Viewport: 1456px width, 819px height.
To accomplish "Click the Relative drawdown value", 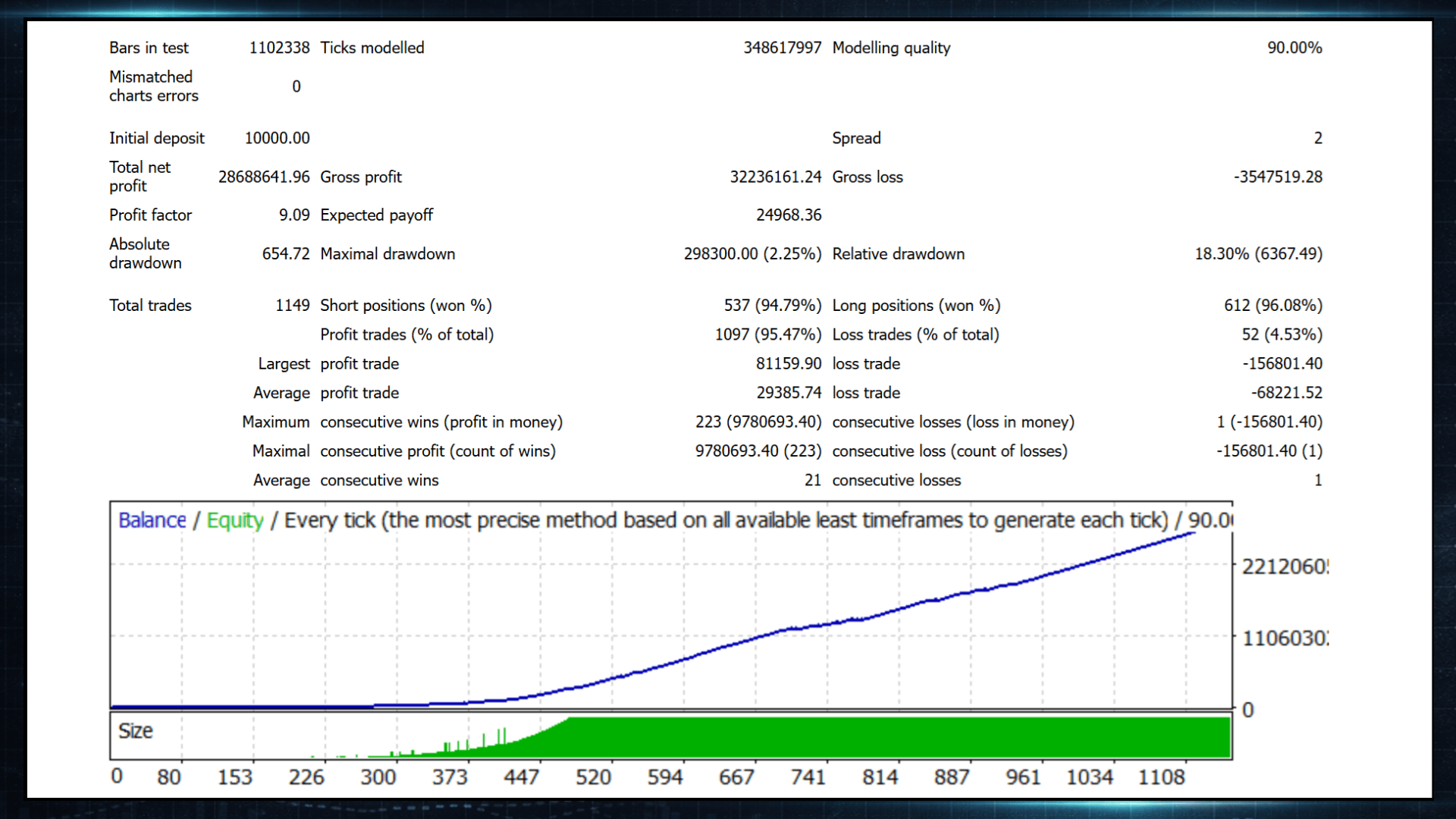I will click(x=1258, y=254).
